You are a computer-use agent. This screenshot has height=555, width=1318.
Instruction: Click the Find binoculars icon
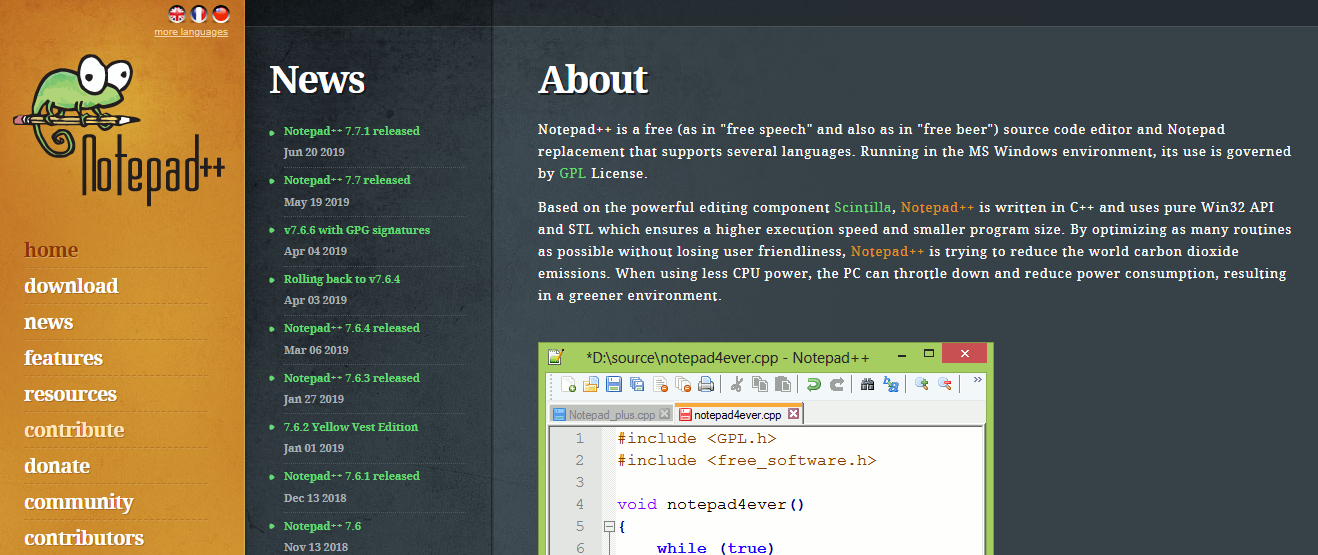(x=867, y=384)
